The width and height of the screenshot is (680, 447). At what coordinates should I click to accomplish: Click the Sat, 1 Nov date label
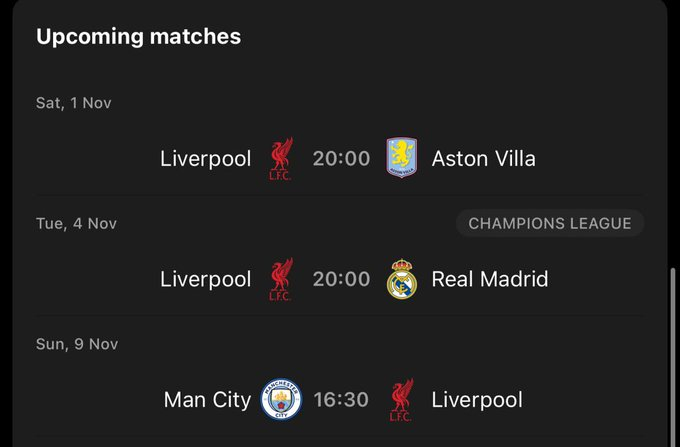(72, 103)
